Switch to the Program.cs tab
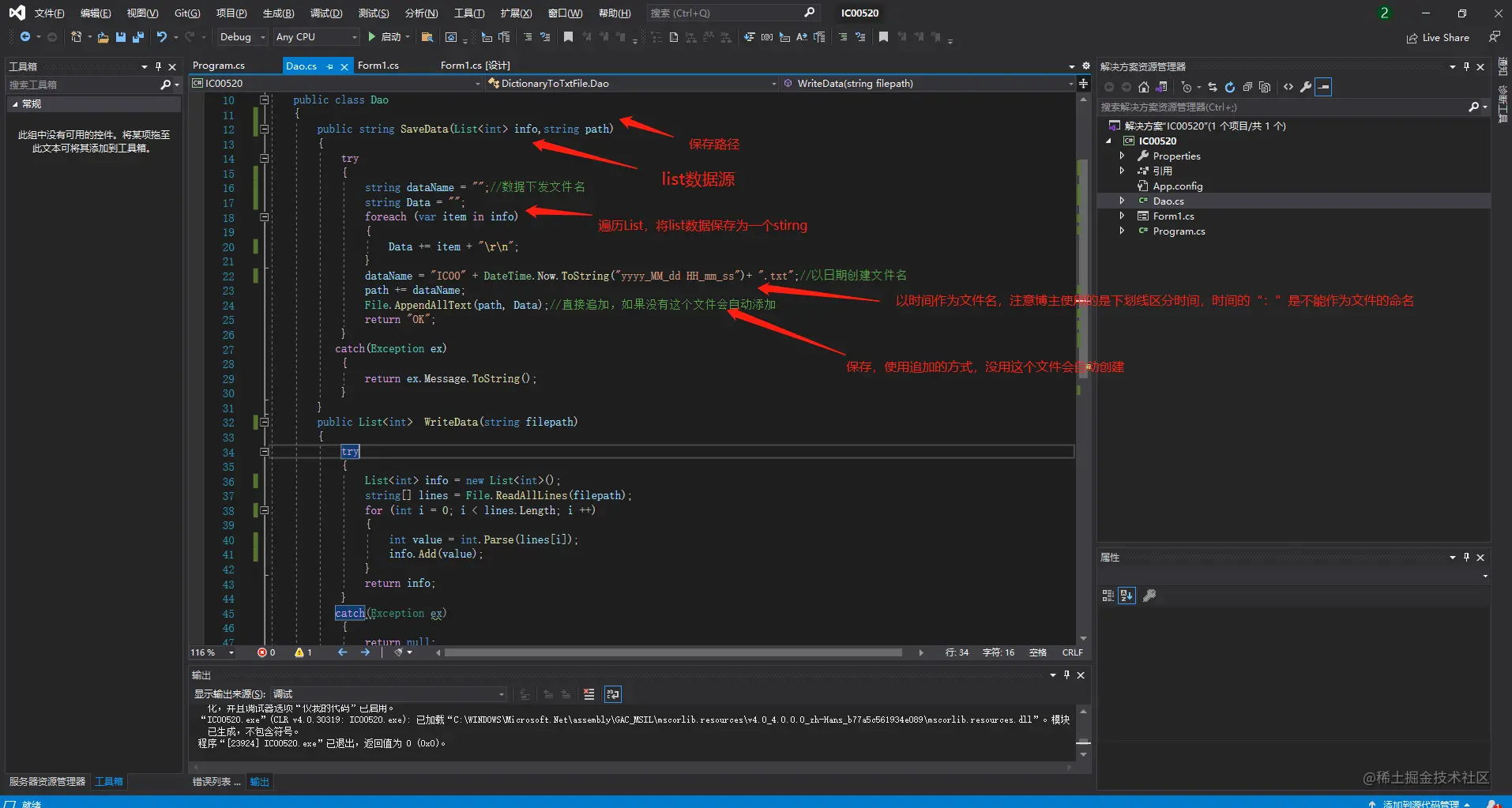The width and height of the screenshot is (1512, 808). pyautogui.click(x=219, y=66)
